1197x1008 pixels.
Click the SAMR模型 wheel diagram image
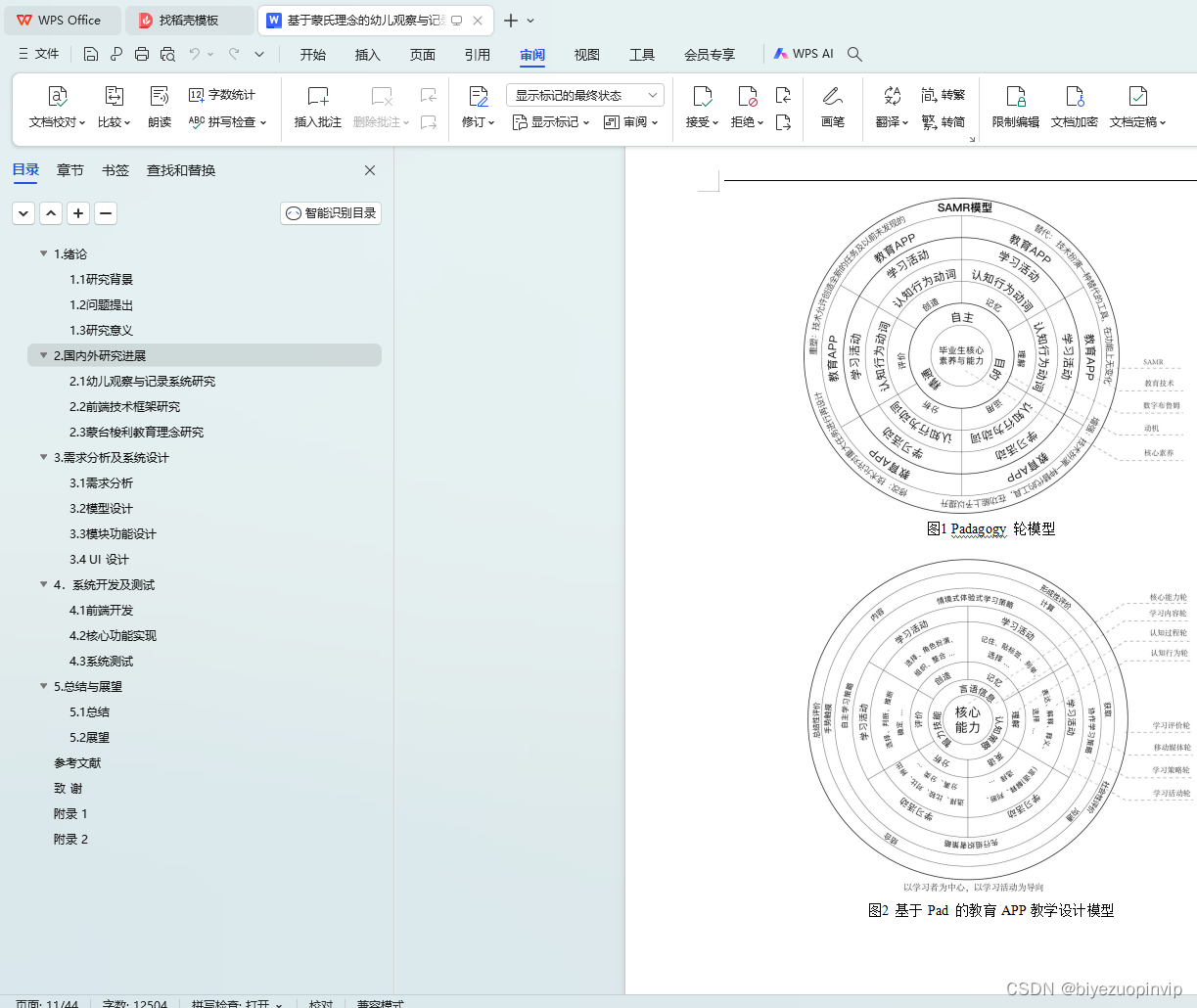[x=962, y=354]
